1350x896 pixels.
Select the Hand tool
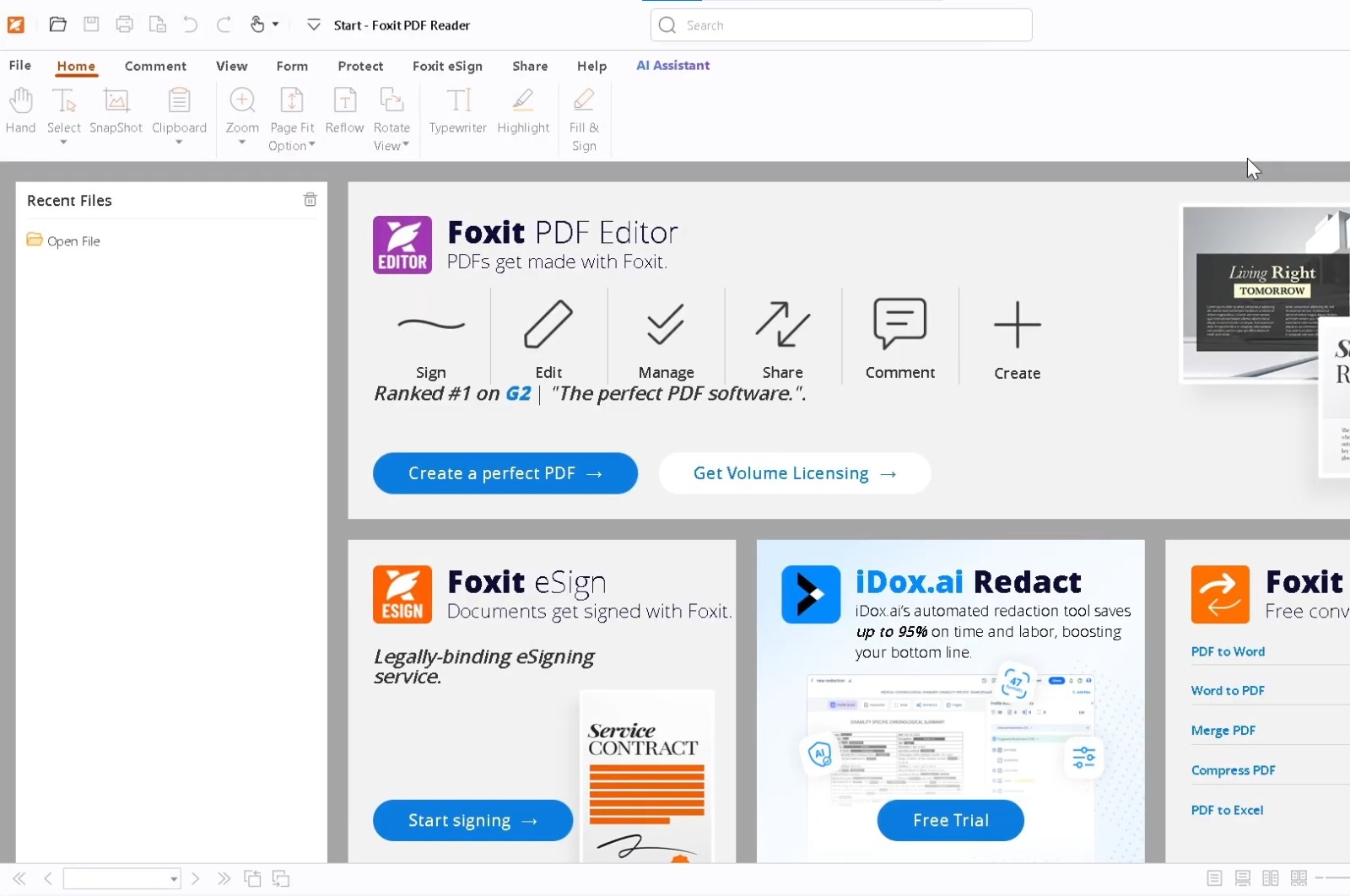point(20,111)
